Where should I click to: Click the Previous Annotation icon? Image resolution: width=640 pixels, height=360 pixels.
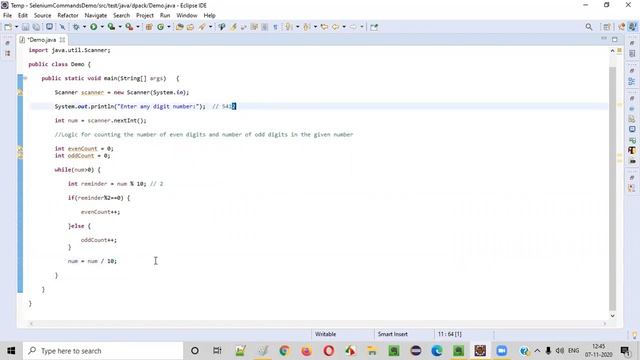point(307,27)
